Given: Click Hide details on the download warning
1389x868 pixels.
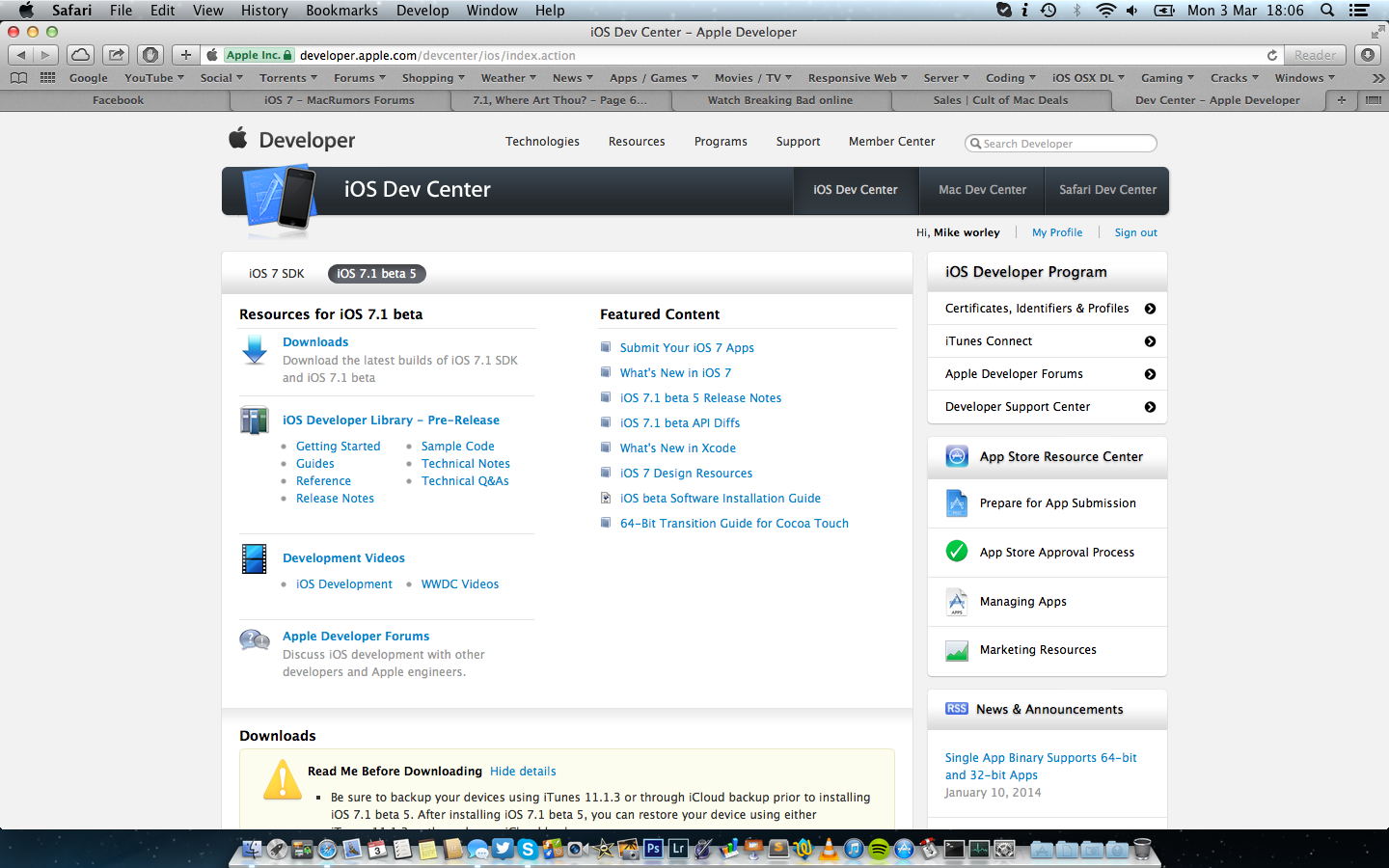Looking at the screenshot, I should pos(523,771).
